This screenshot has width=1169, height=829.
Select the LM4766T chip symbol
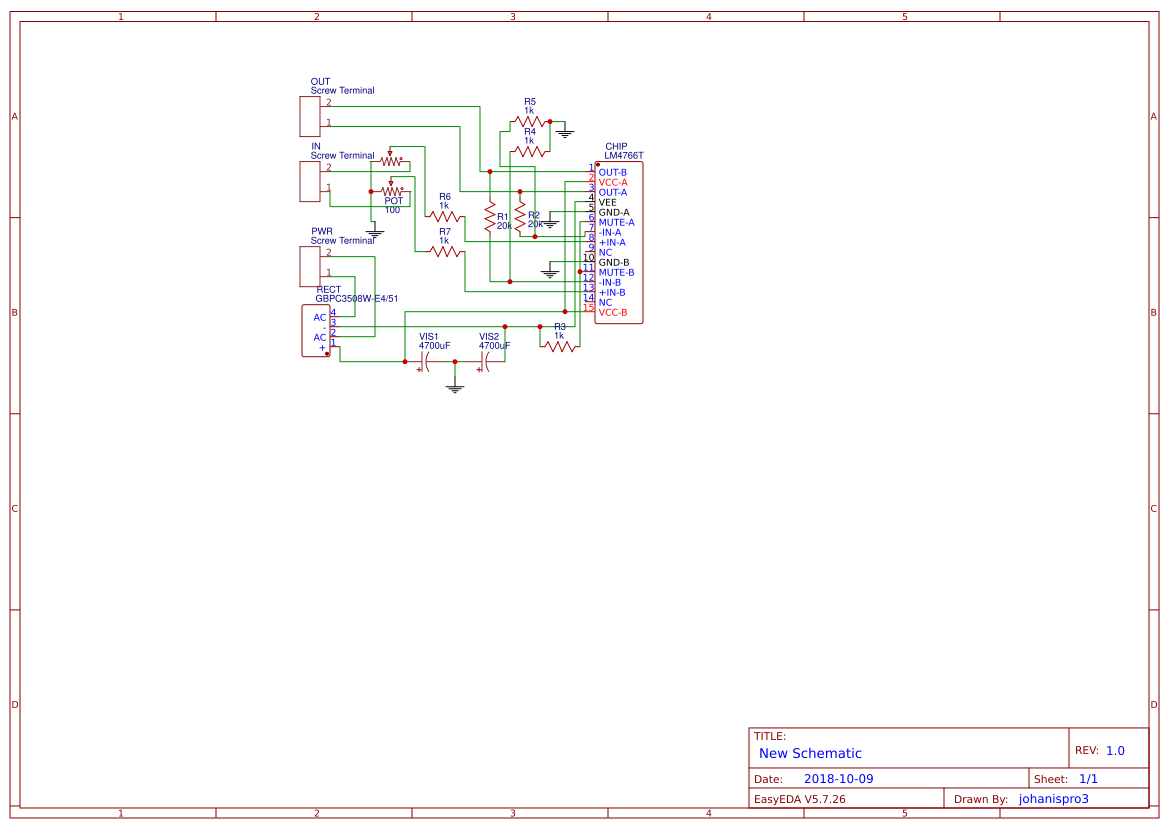click(618, 240)
